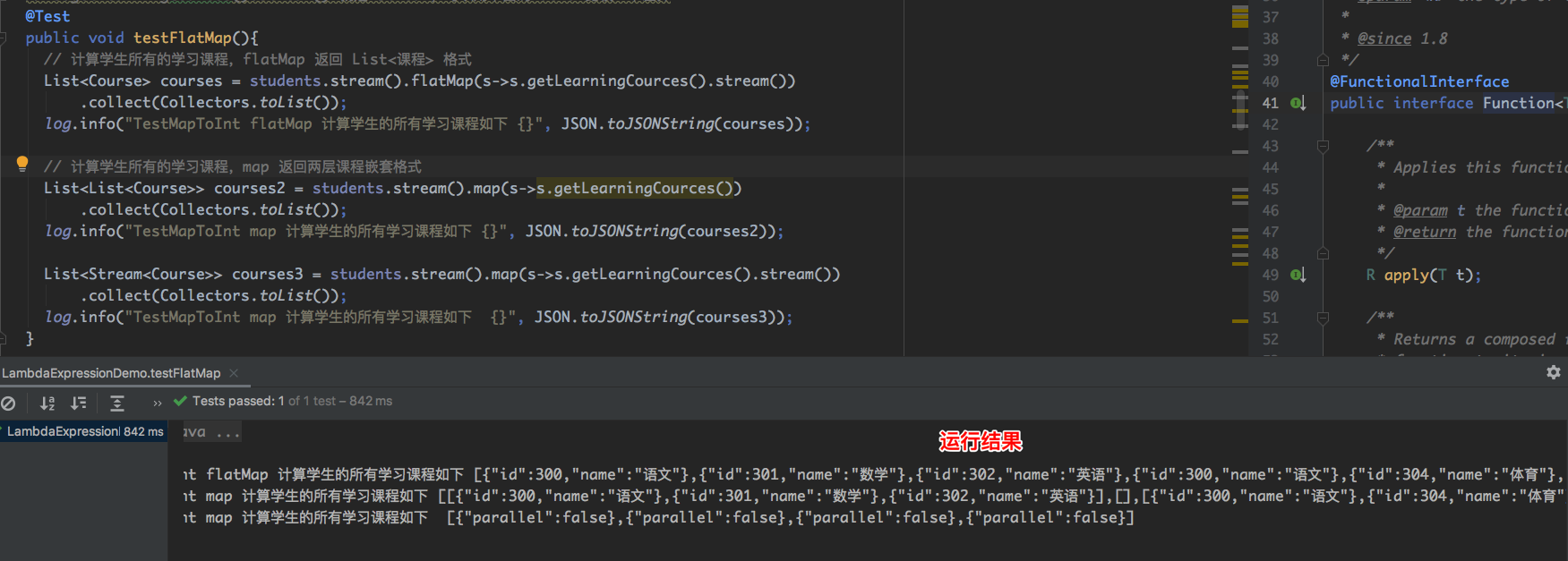Click the @since Javadoc tag
Image resolution: width=1568 pixels, height=561 pixels.
pos(1384,38)
